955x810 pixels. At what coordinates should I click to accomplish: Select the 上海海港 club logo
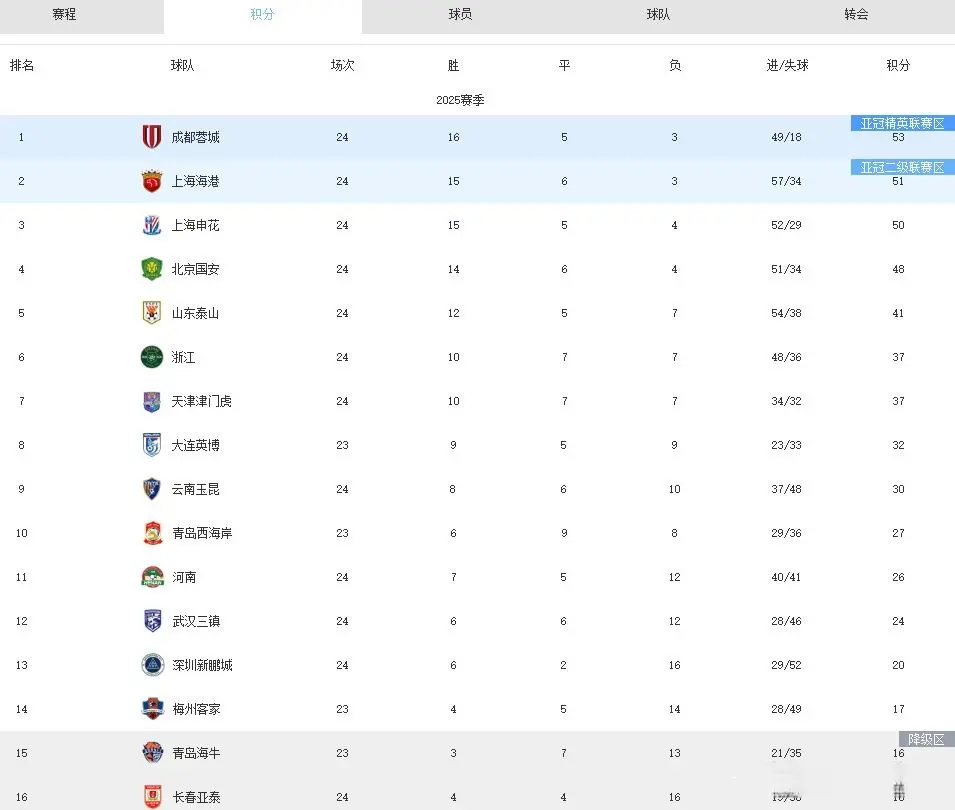click(x=150, y=181)
